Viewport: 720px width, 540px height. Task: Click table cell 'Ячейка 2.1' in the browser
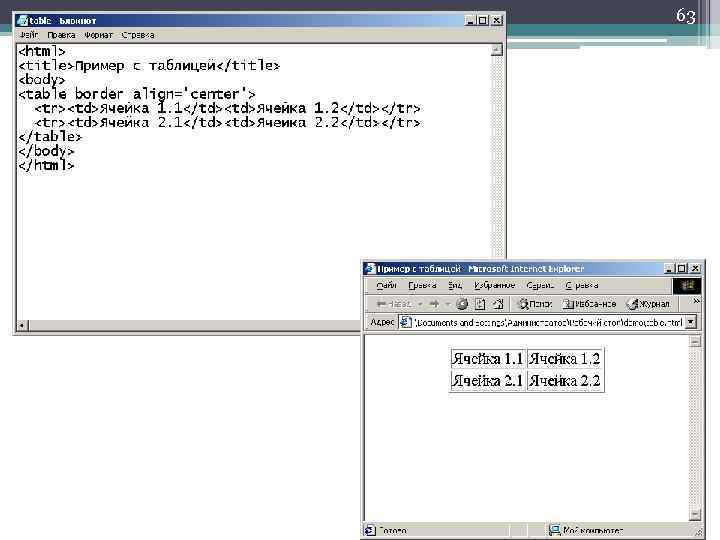(488, 381)
